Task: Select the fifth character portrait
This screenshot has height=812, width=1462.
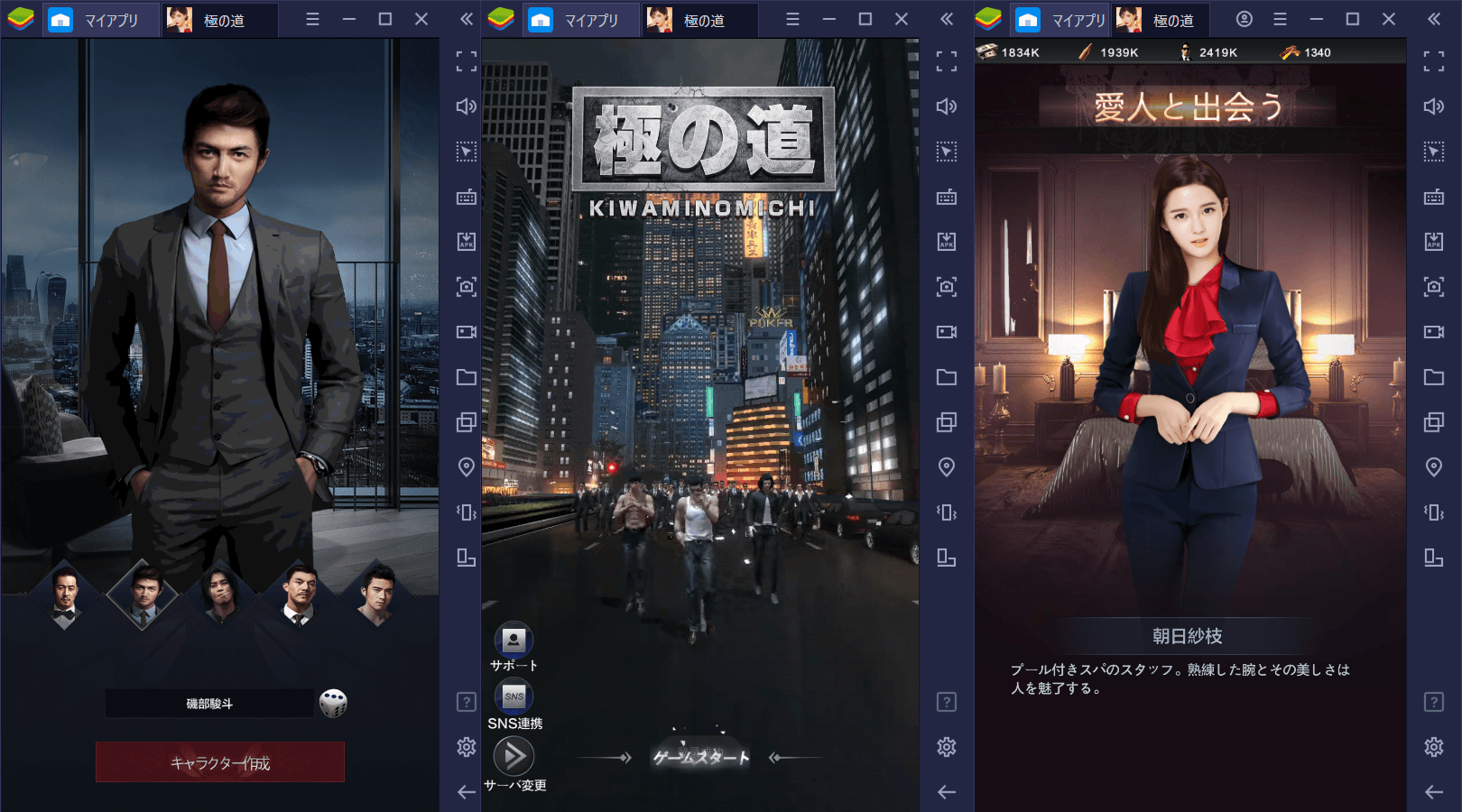Action: (x=377, y=594)
